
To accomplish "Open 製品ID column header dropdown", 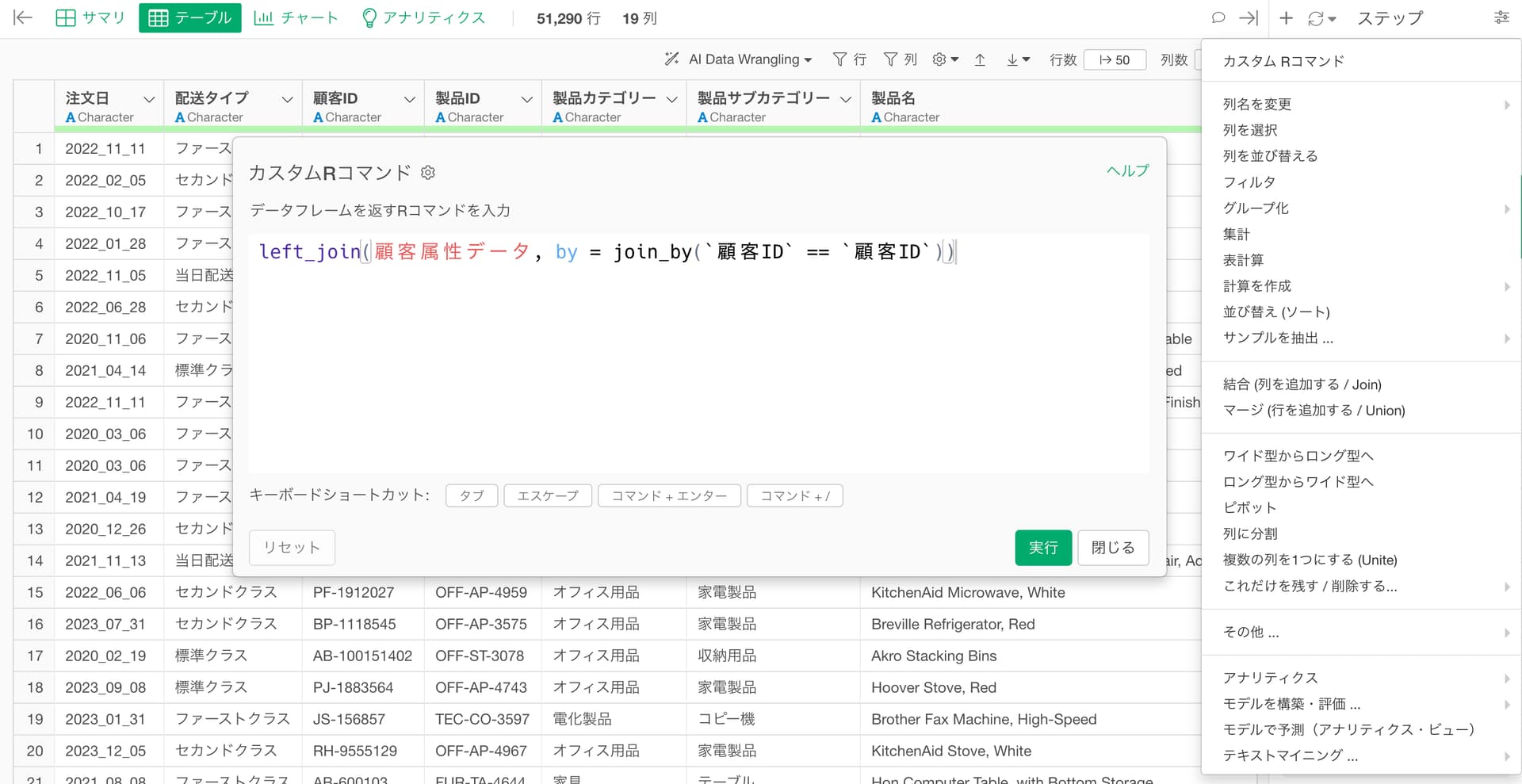I will coord(526,99).
